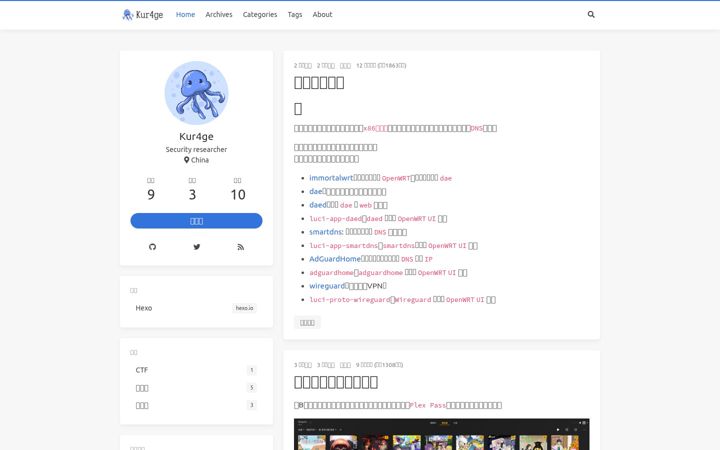The width and height of the screenshot is (720, 450).
Task: Open the immortalwrt link
Action: click(x=331, y=178)
